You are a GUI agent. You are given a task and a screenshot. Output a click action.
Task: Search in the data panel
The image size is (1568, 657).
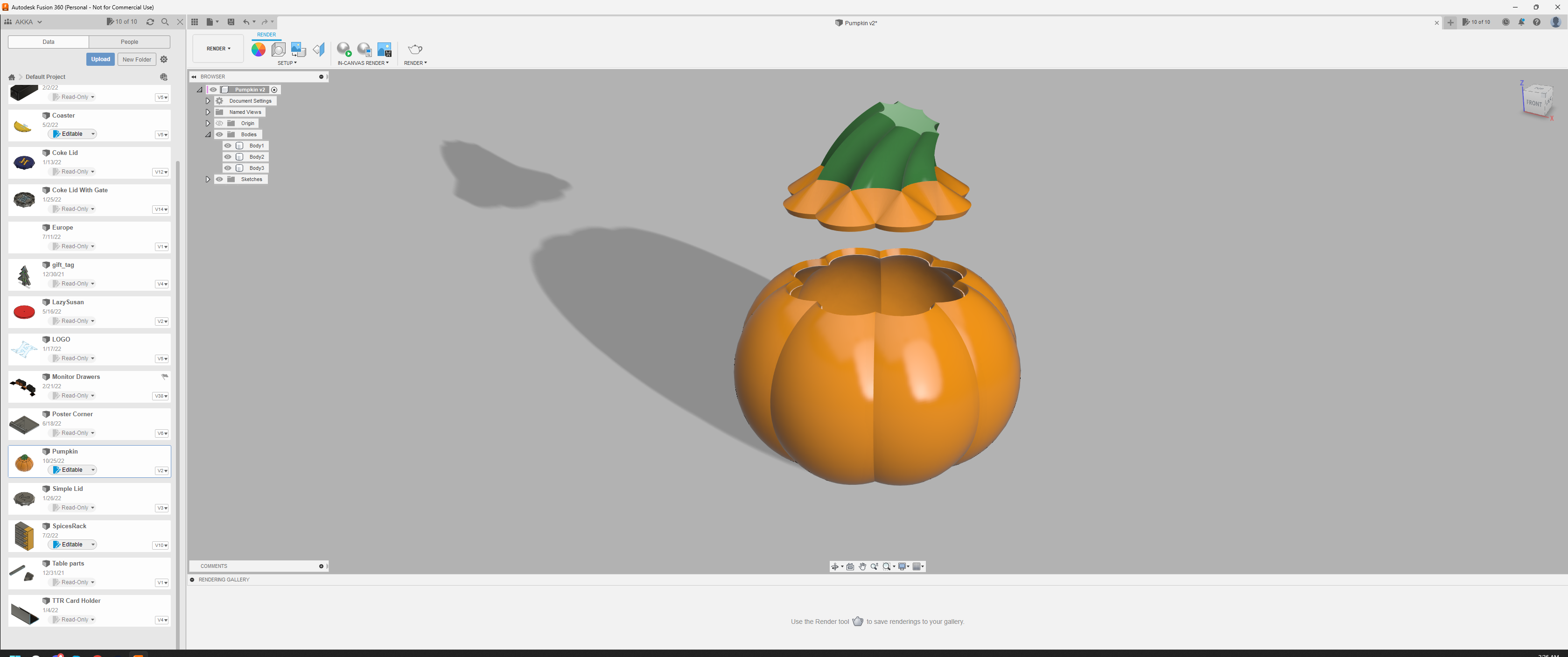click(165, 22)
